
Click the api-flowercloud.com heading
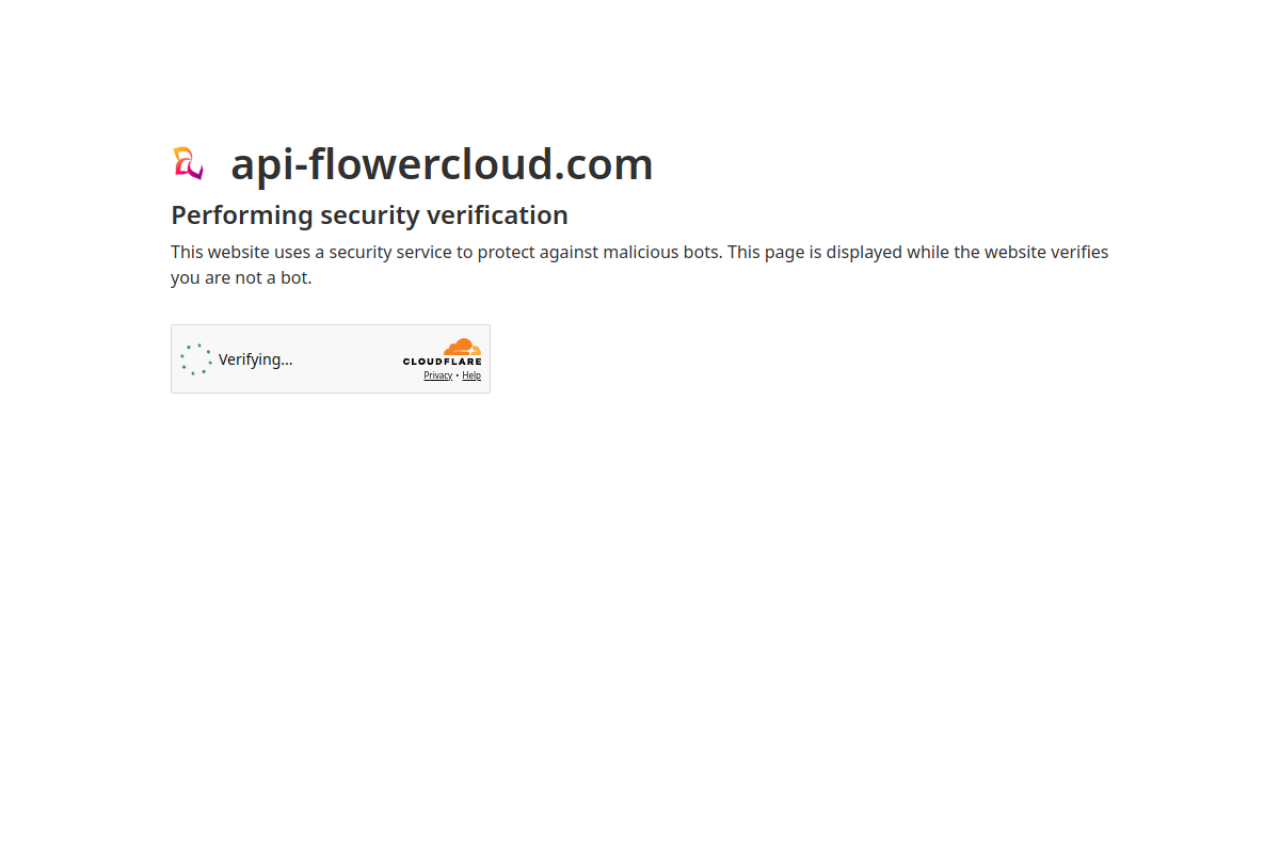point(442,164)
